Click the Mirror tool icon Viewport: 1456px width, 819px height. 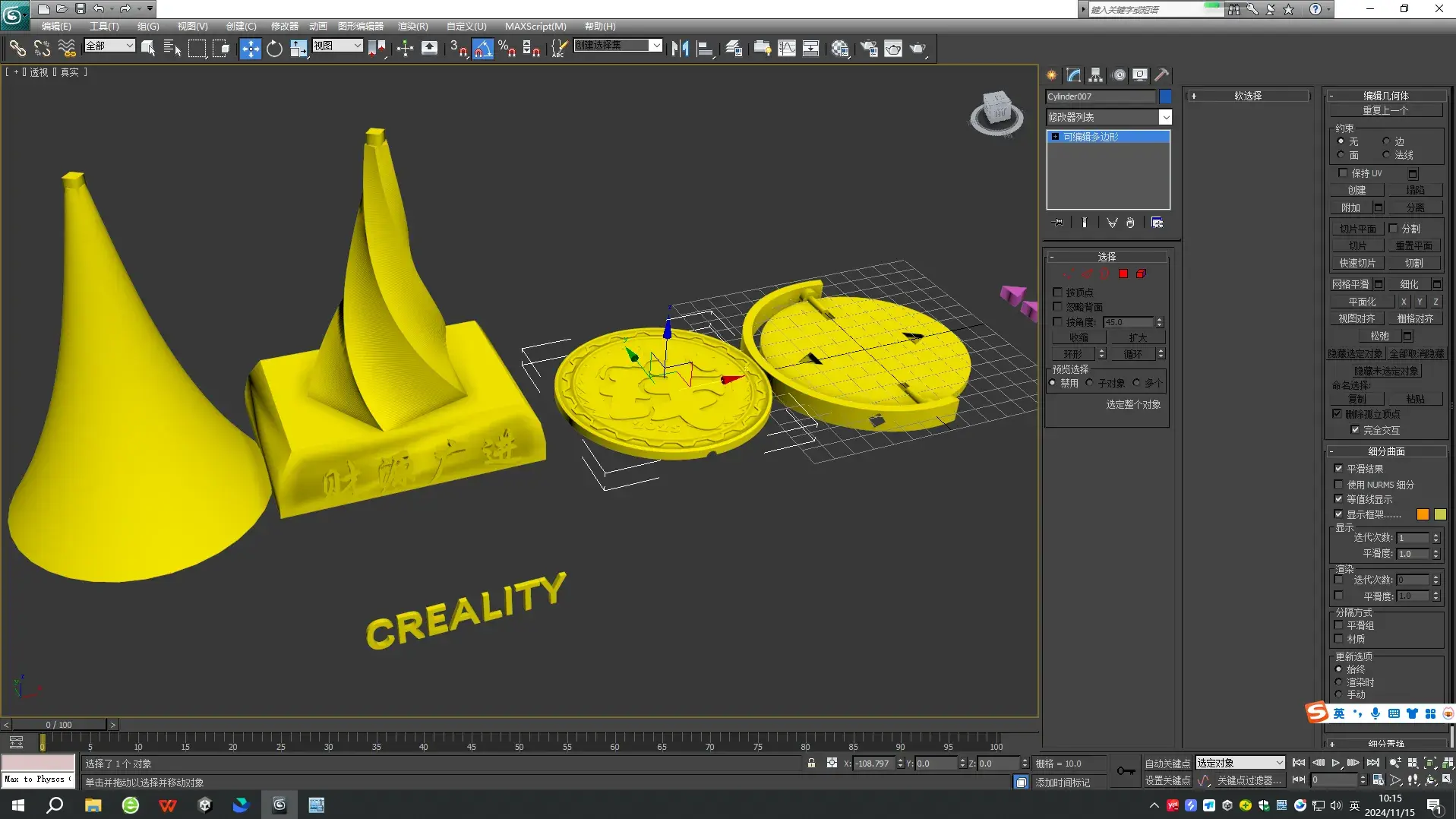tap(680, 49)
